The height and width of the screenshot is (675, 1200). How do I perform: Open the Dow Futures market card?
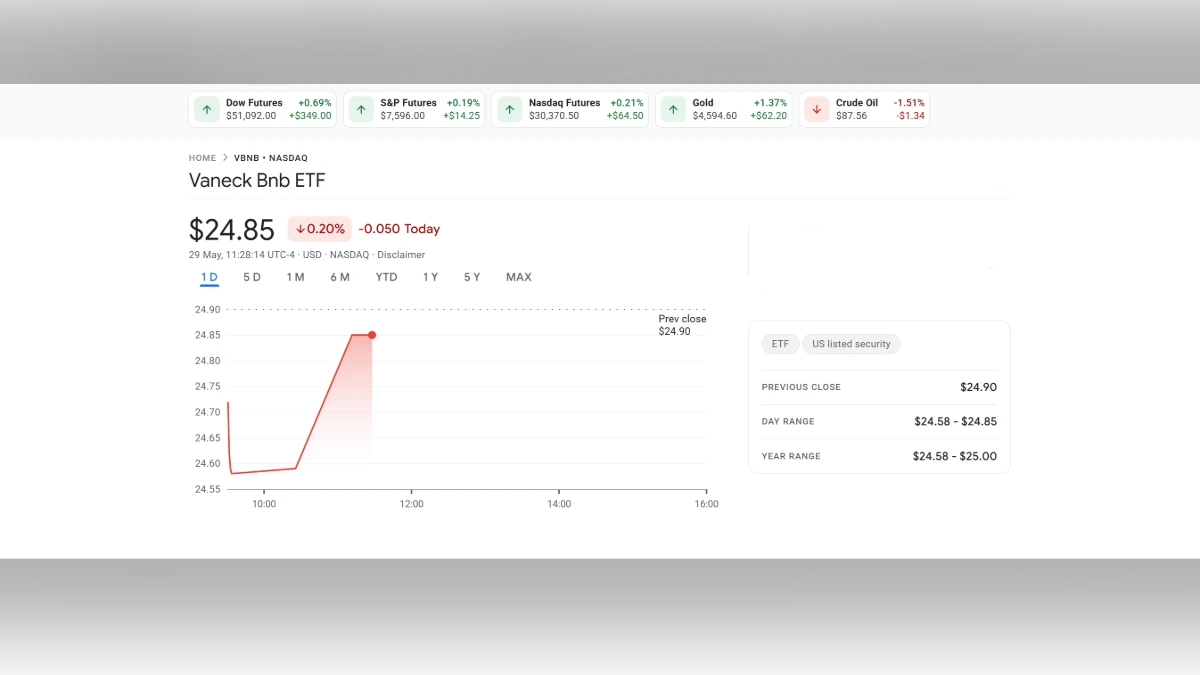[263, 110]
